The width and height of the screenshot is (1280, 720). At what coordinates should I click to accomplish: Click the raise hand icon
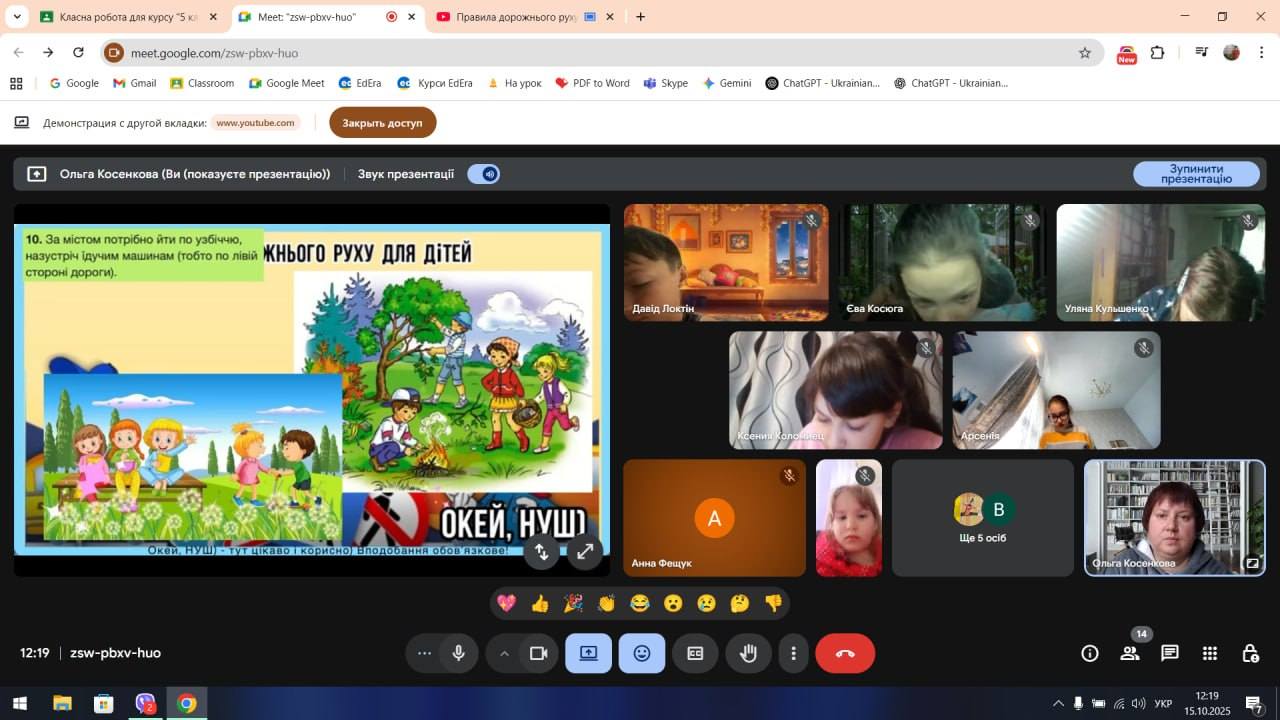[748, 653]
